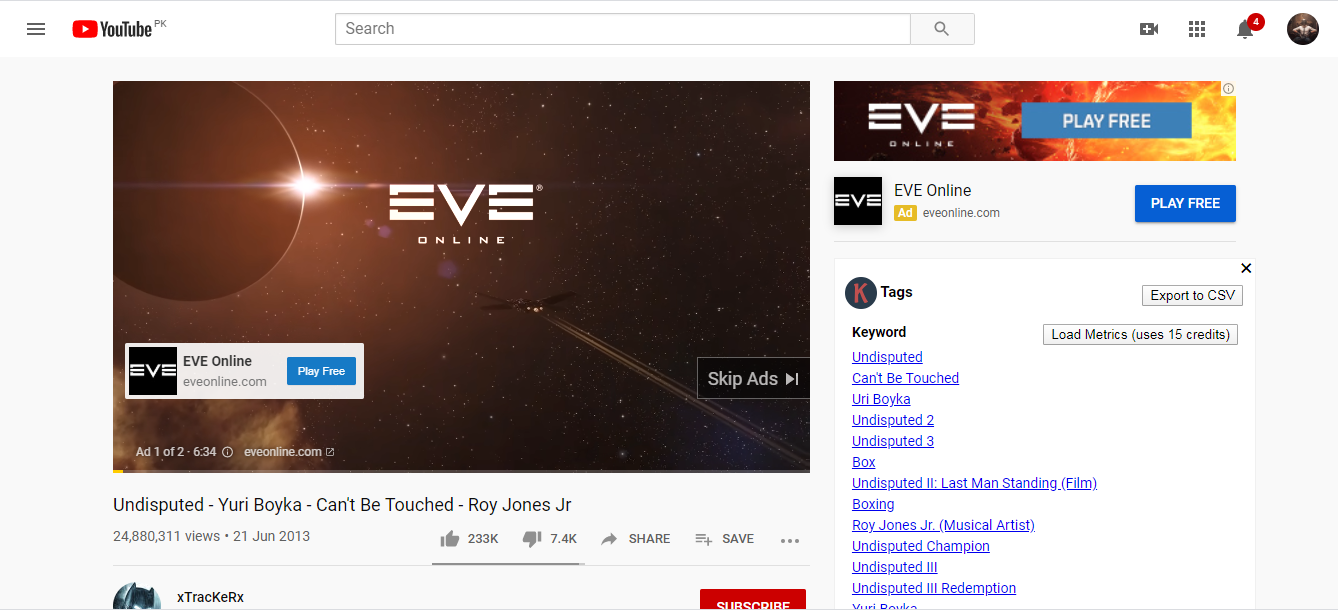Save the video to a playlist
This screenshot has width=1338, height=610.
[724, 538]
